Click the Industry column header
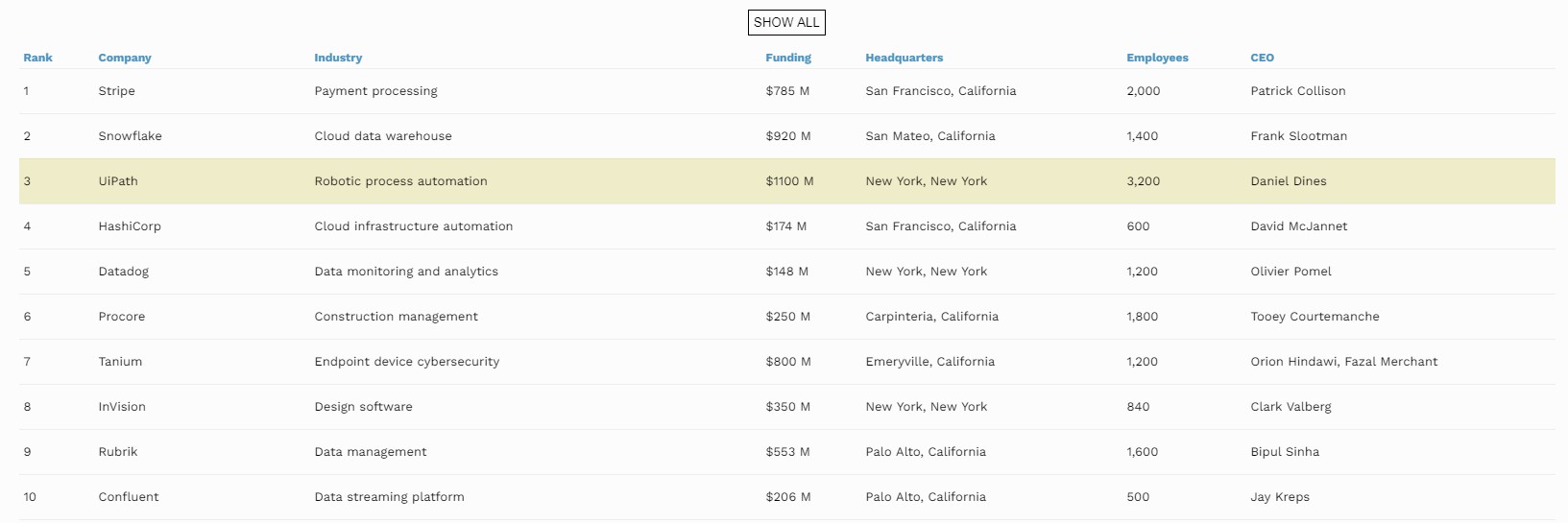 tap(338, 58)
